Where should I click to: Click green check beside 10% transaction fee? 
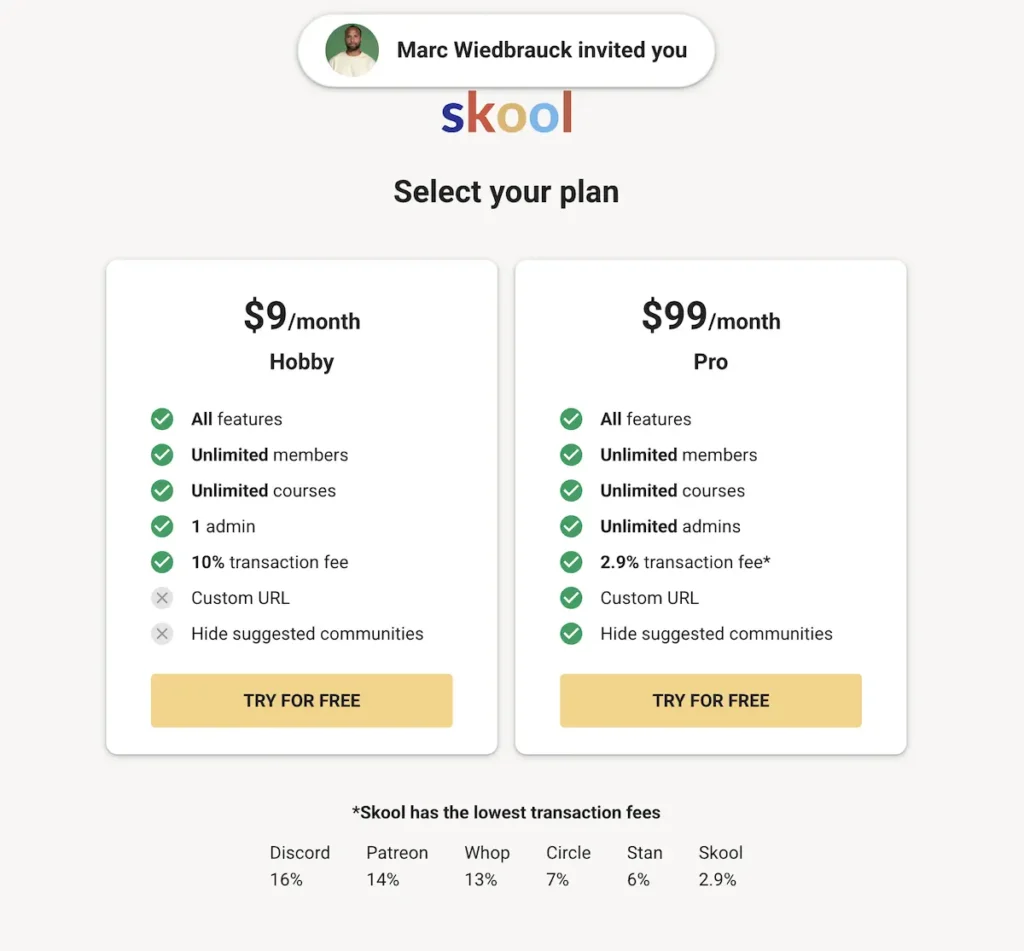point(162,562)
